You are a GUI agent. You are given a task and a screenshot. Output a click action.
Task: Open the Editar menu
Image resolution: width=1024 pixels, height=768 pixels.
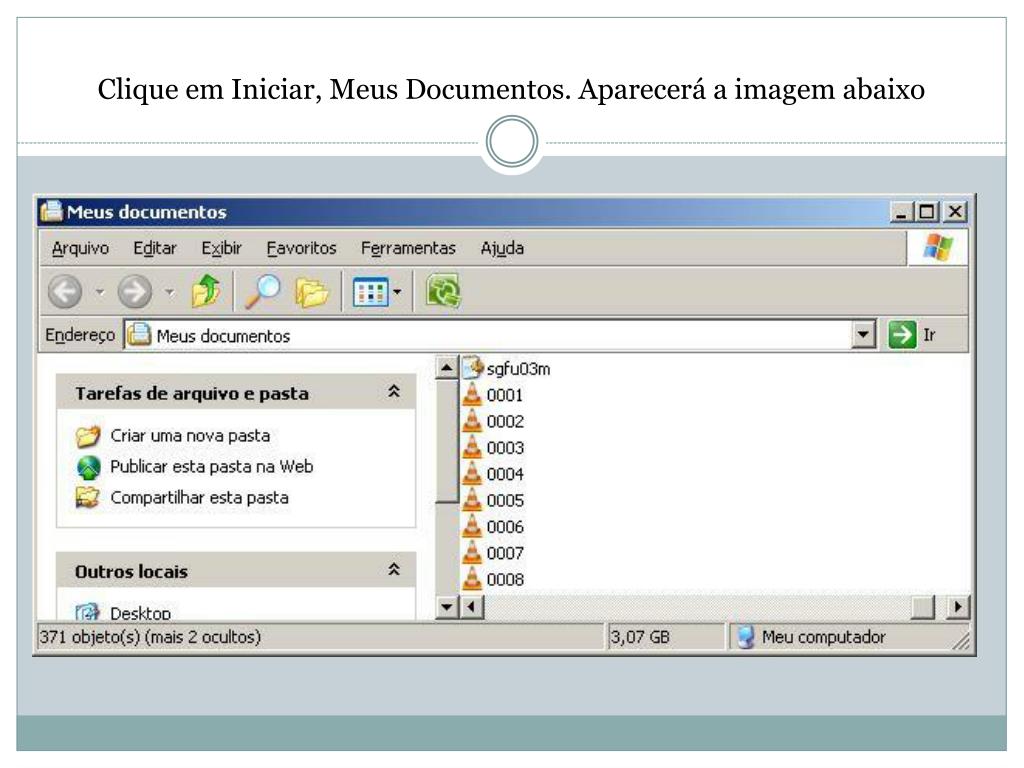(x=155, y=248)
